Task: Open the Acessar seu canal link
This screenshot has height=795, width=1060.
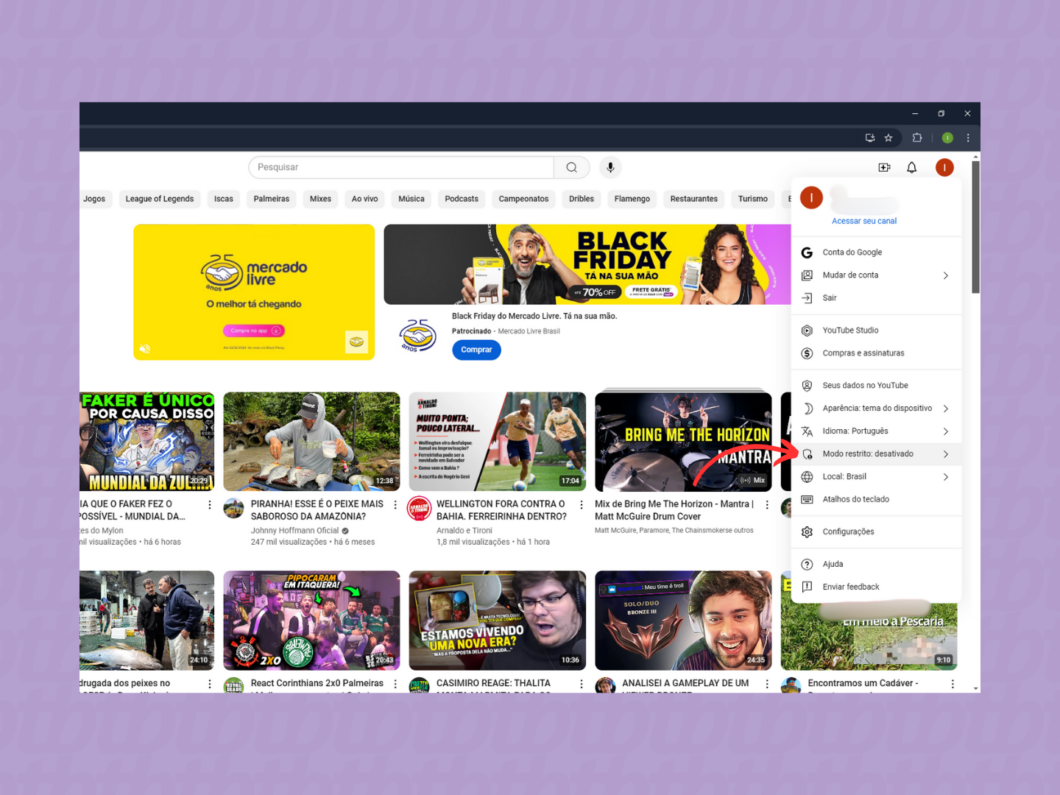Action: (863, 220)
